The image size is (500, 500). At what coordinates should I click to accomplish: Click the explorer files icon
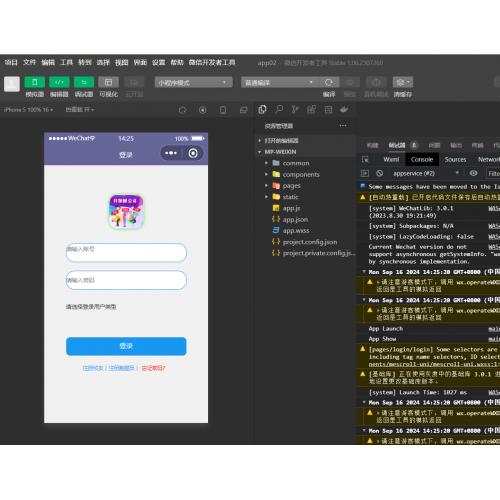(262, 109)
